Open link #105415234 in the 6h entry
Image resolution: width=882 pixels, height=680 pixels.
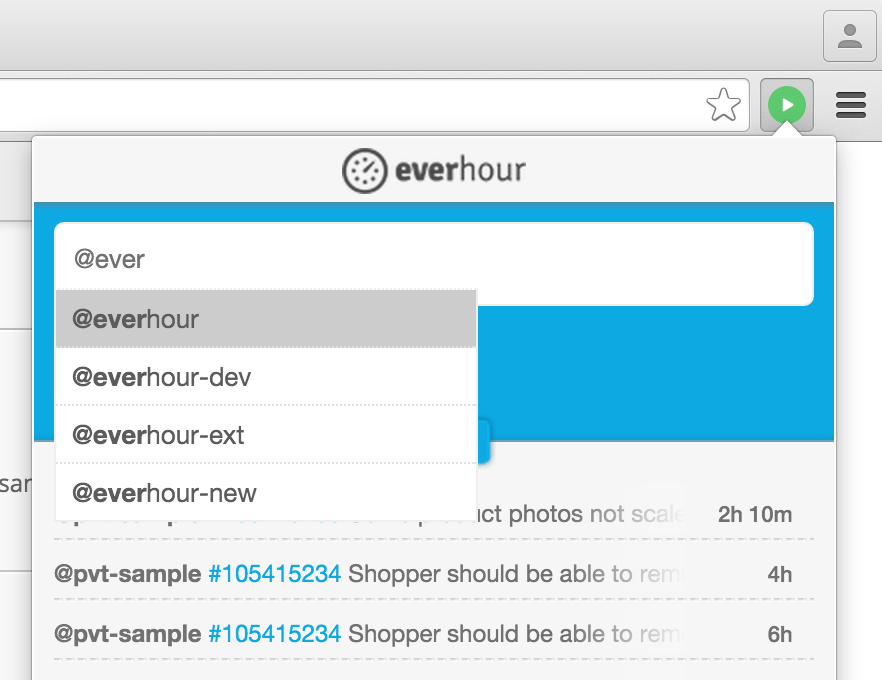click(274, 634)
